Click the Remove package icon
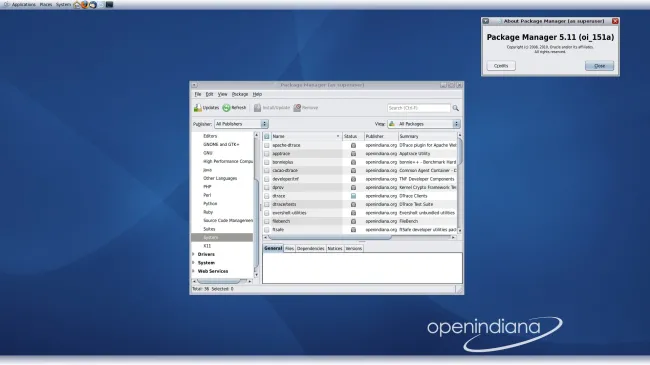Image resolution: width=650 pixels, height=365 pixels. (x=297, y=108)
